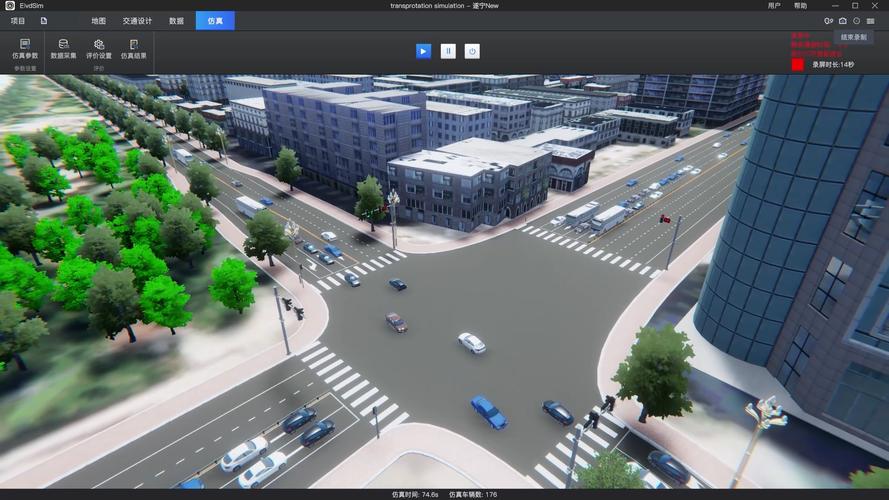889x500 pixels.
Task: Minimize the ElvdSim window
Action: [835, 6]
